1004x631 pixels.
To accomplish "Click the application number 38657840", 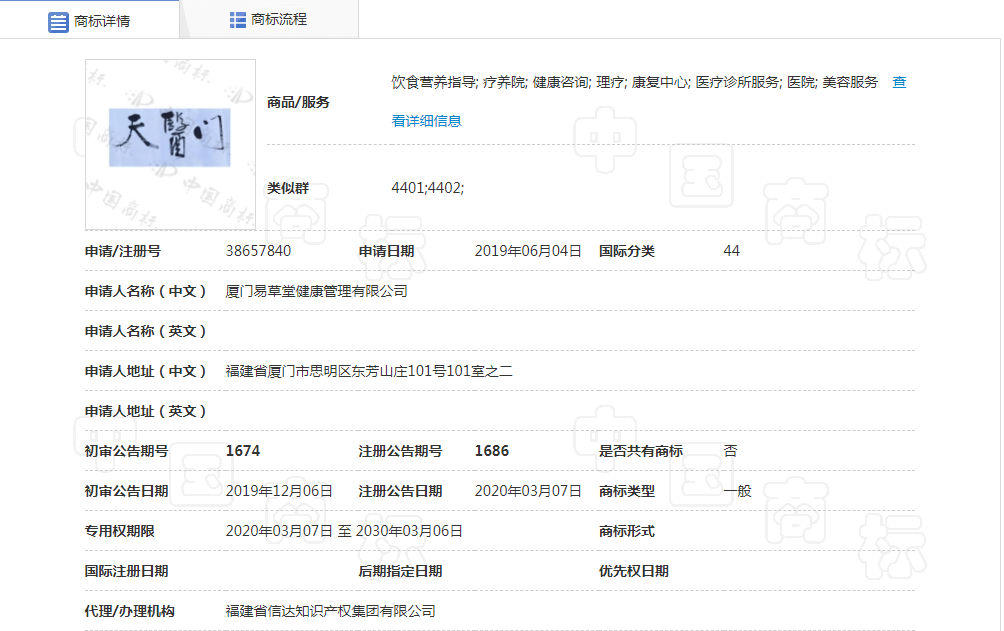I will tap(258, 251).
